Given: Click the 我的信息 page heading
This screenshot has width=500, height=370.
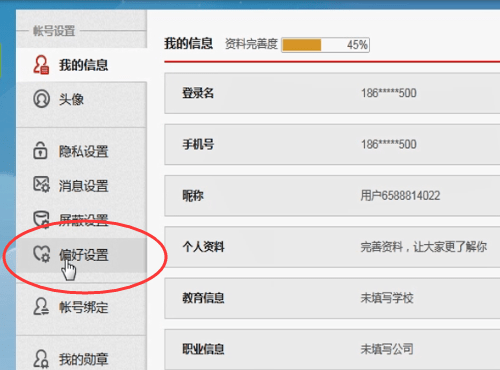Looking at the screenshot, I should point(188,44).
